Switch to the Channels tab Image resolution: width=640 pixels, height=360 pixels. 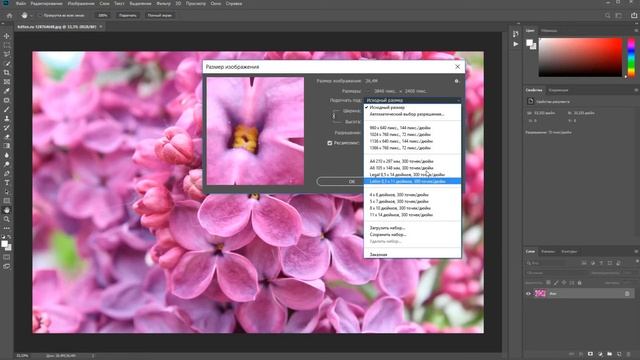point(548,251)
